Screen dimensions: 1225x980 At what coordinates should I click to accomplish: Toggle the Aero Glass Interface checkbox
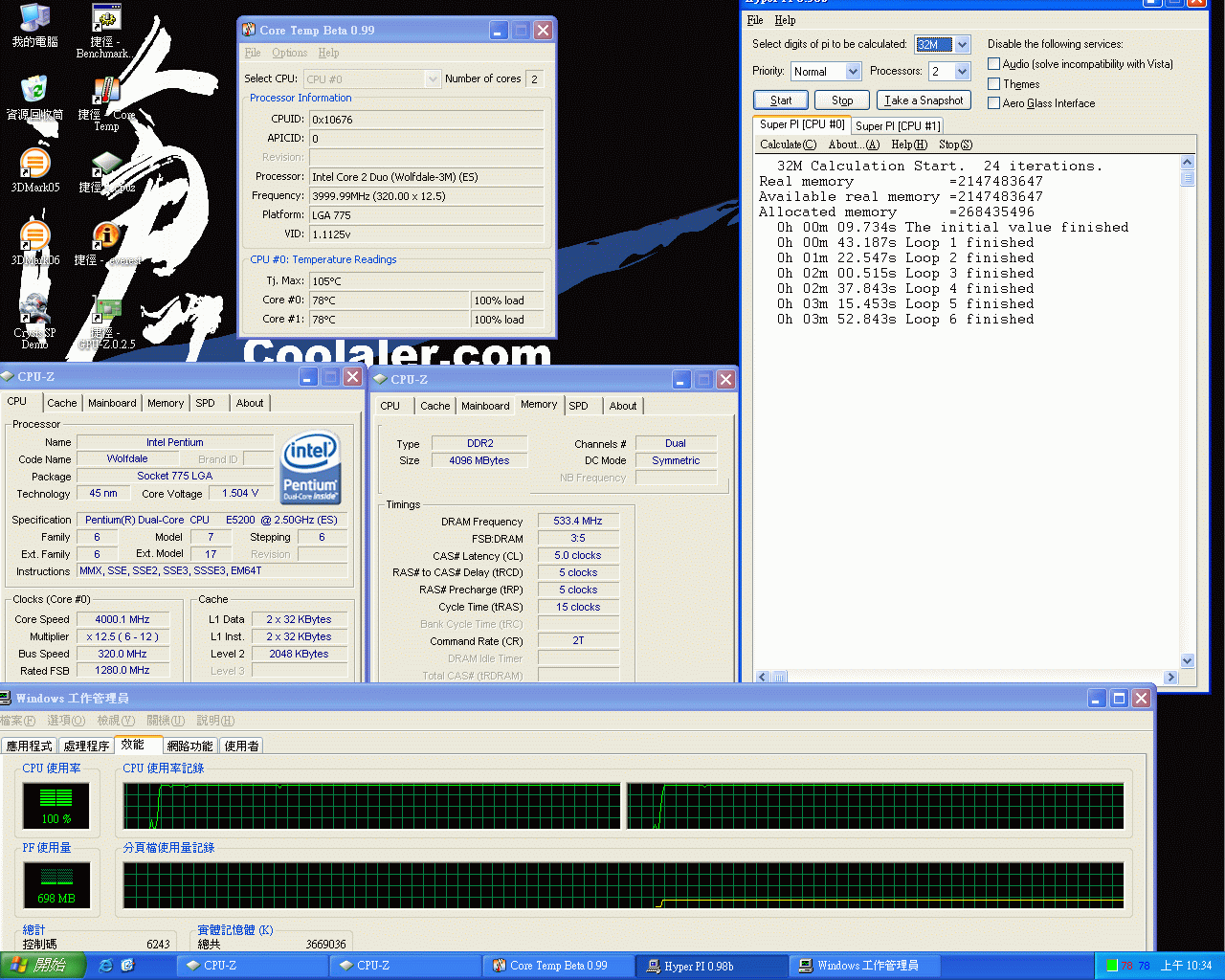pos(994,103)
